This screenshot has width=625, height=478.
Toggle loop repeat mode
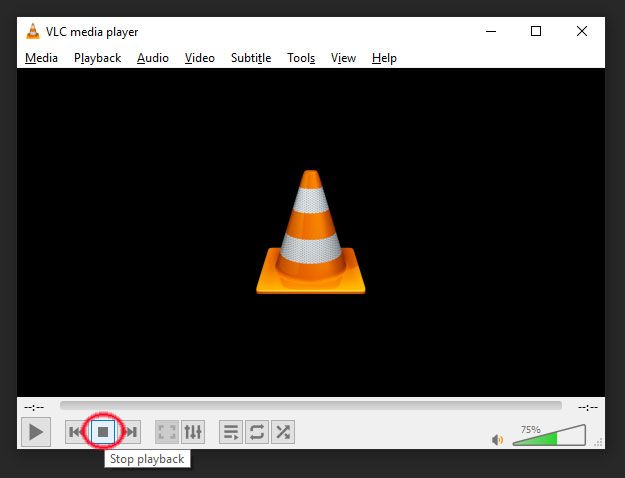(257, 432)
